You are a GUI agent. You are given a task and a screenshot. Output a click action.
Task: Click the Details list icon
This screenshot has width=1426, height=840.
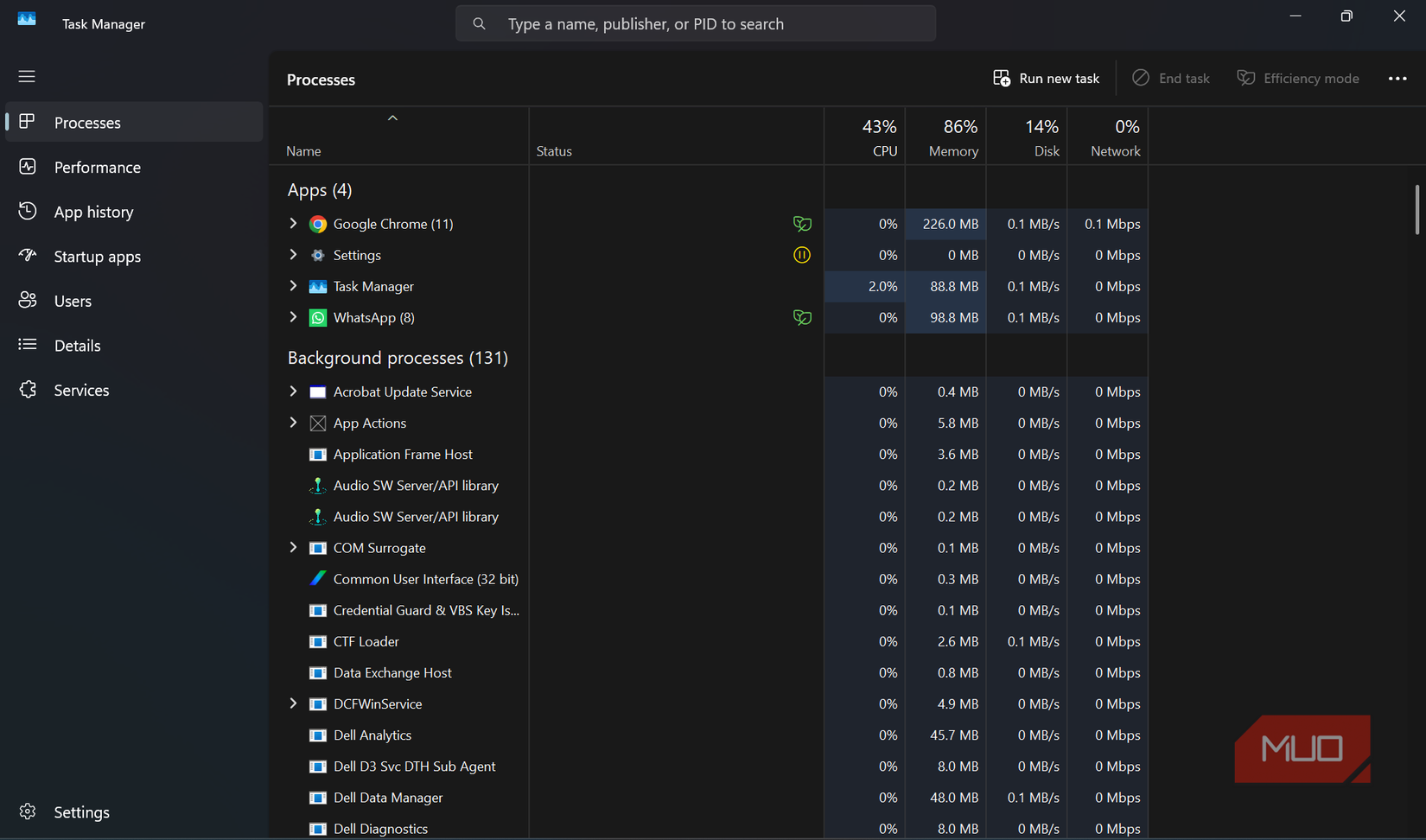[x=27, y=345]
